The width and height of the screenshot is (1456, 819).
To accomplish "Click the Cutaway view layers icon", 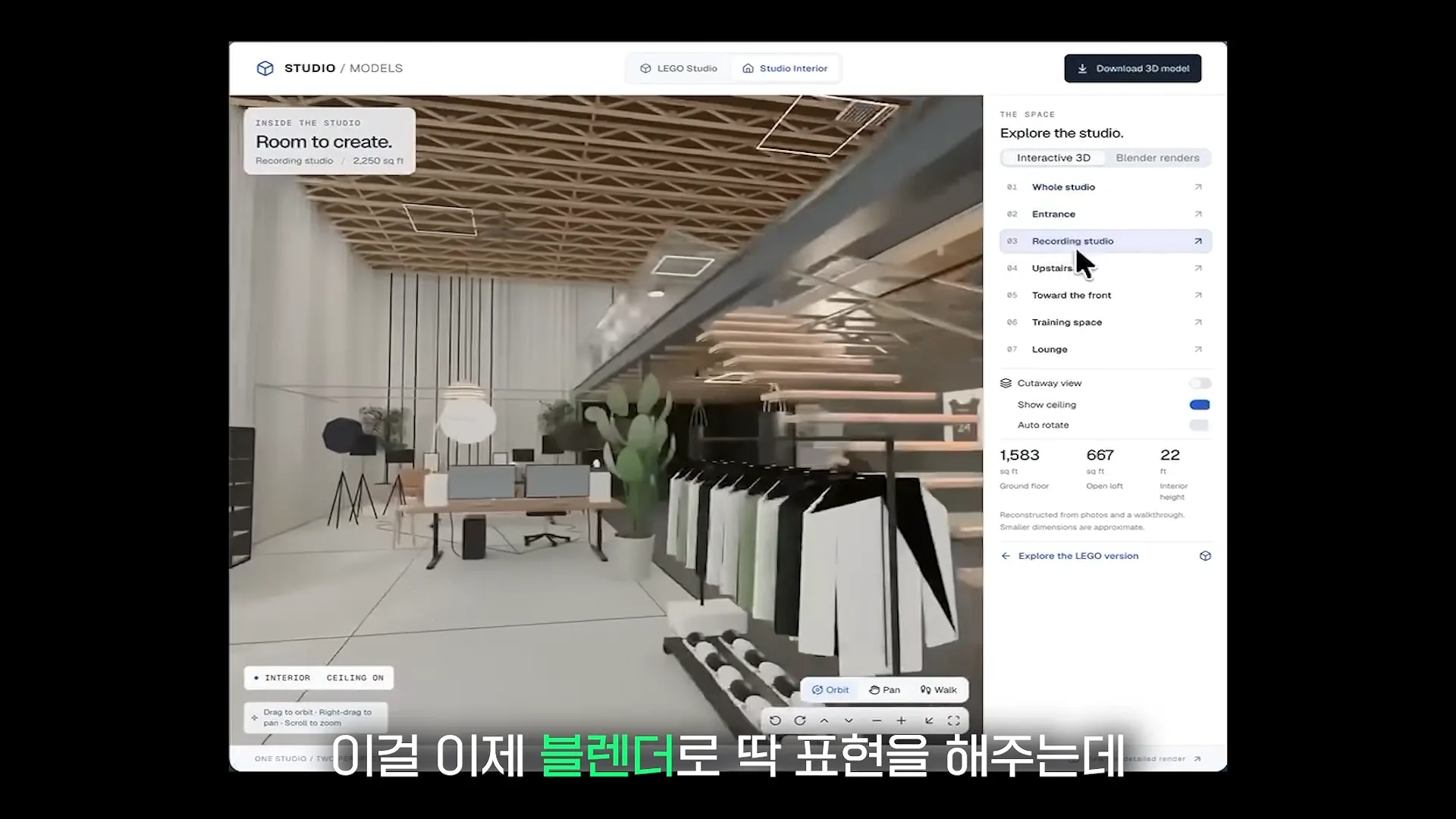I will [x=1006, y=383].
